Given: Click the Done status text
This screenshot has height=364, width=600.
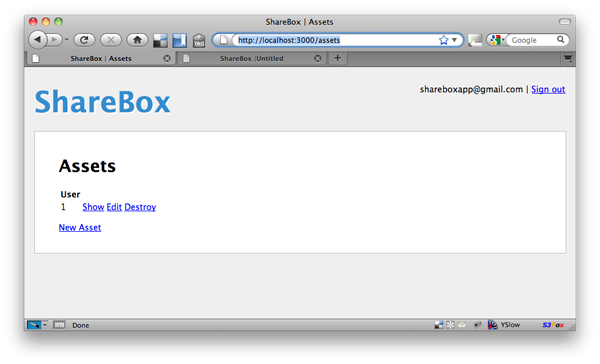Looking at the screenshot, I should pos(81,325).
